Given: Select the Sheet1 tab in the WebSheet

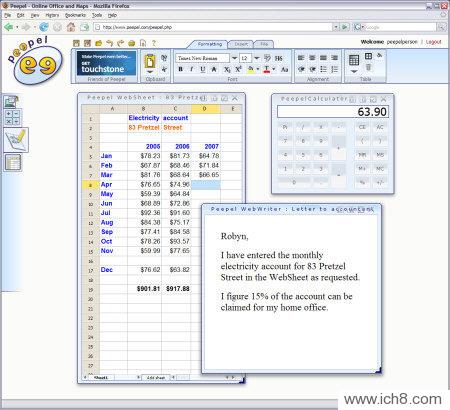Looking at the screenshot, I should tap(101, 378).
